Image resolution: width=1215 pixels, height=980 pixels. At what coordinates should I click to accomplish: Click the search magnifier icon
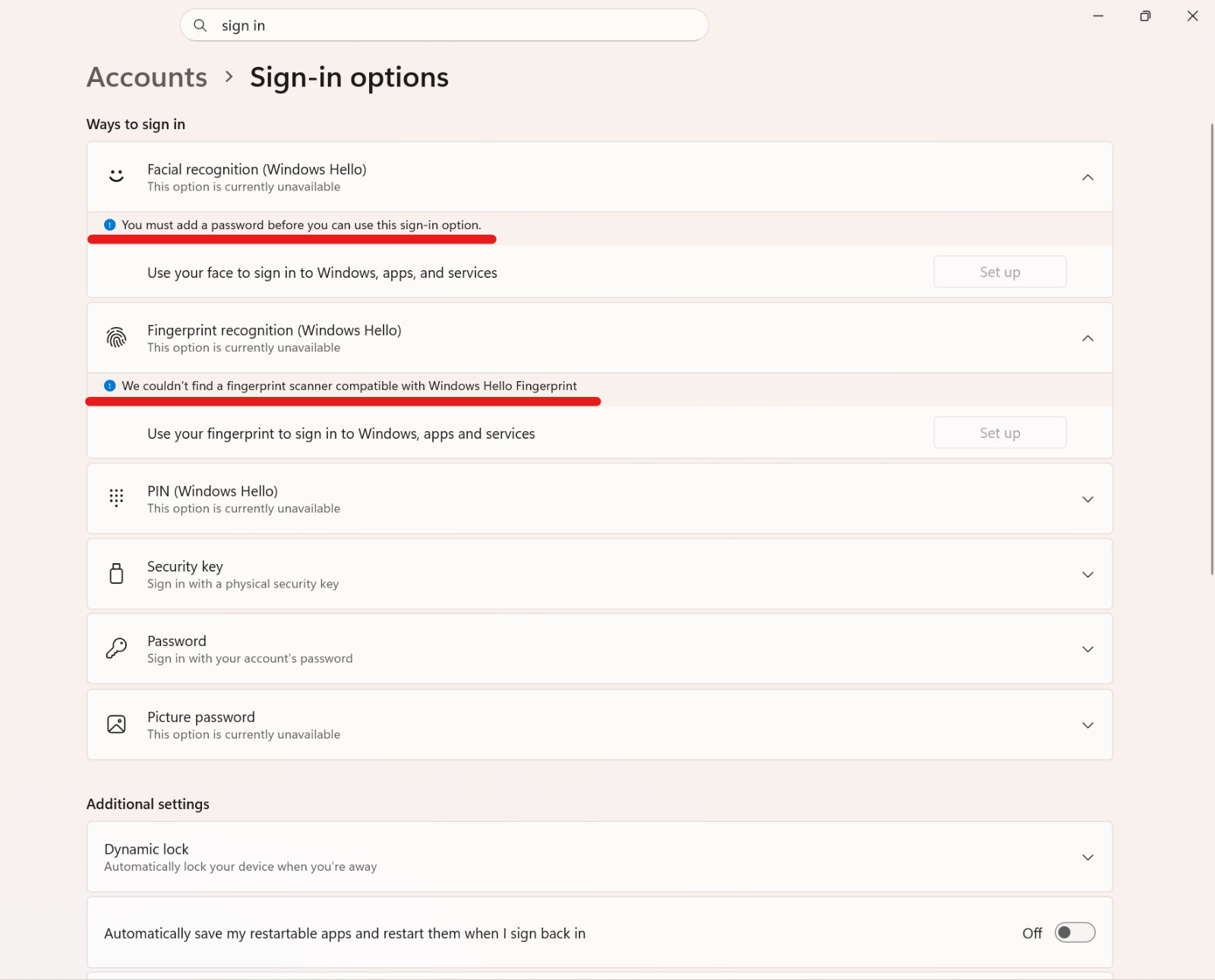coord(200,25)
